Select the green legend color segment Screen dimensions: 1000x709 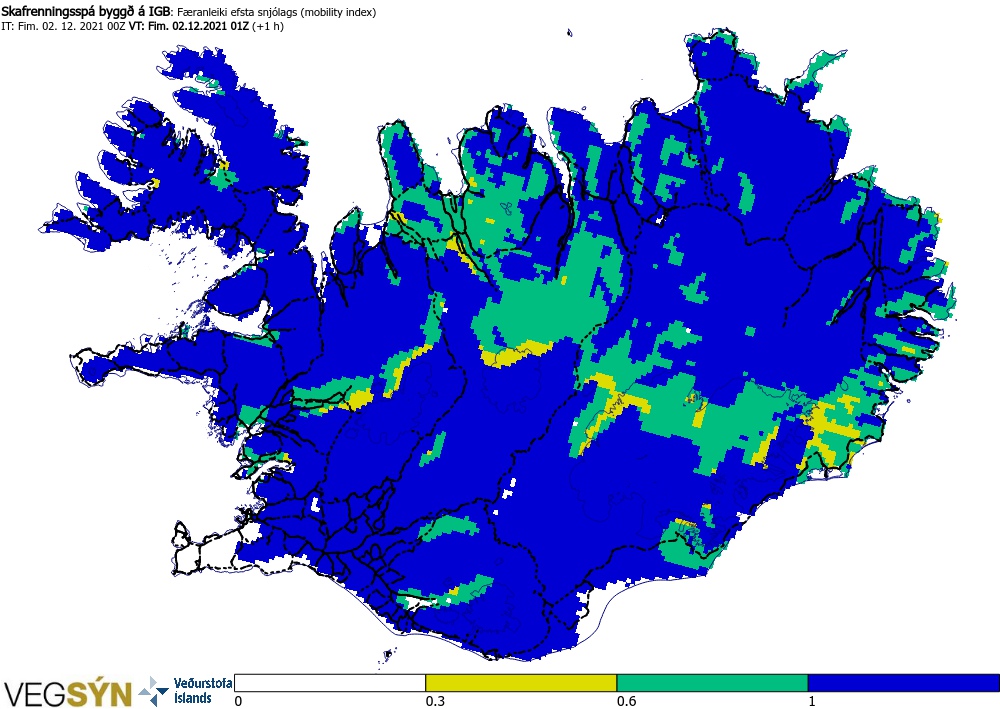[712, 683]
